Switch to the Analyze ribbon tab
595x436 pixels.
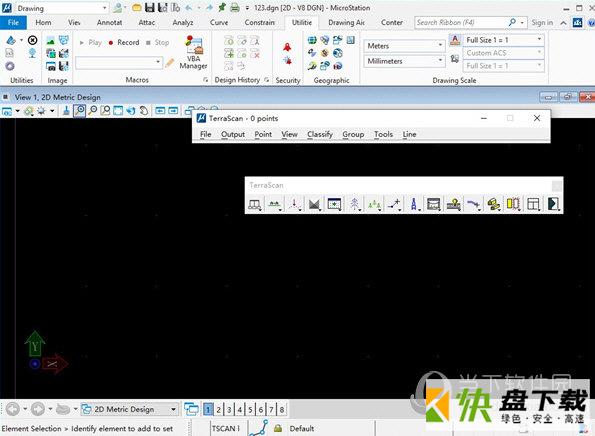pyautogui.click(x=183, y=22)
